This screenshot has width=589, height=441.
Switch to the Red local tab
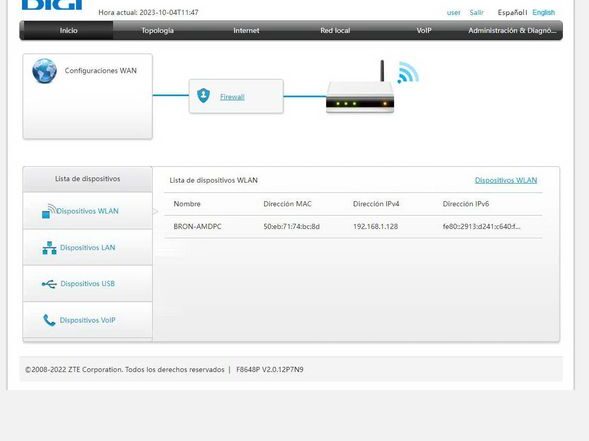click(335, 30)
